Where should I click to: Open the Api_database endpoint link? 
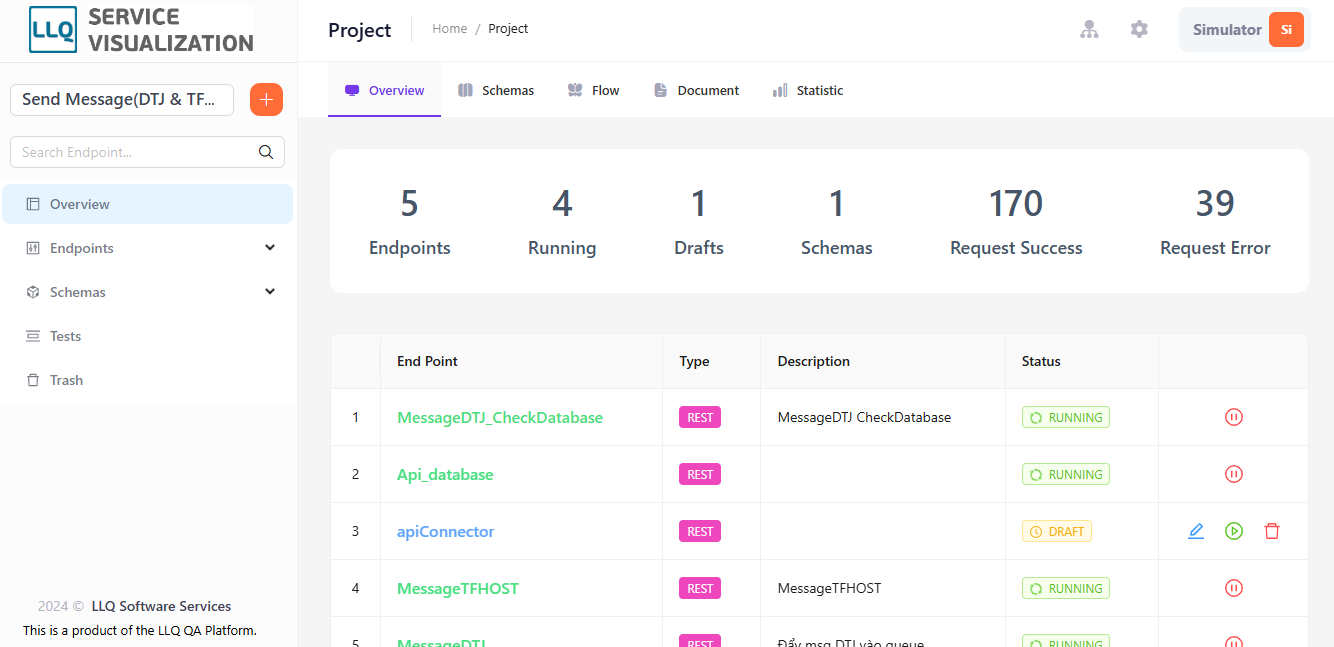coord(445,474)
